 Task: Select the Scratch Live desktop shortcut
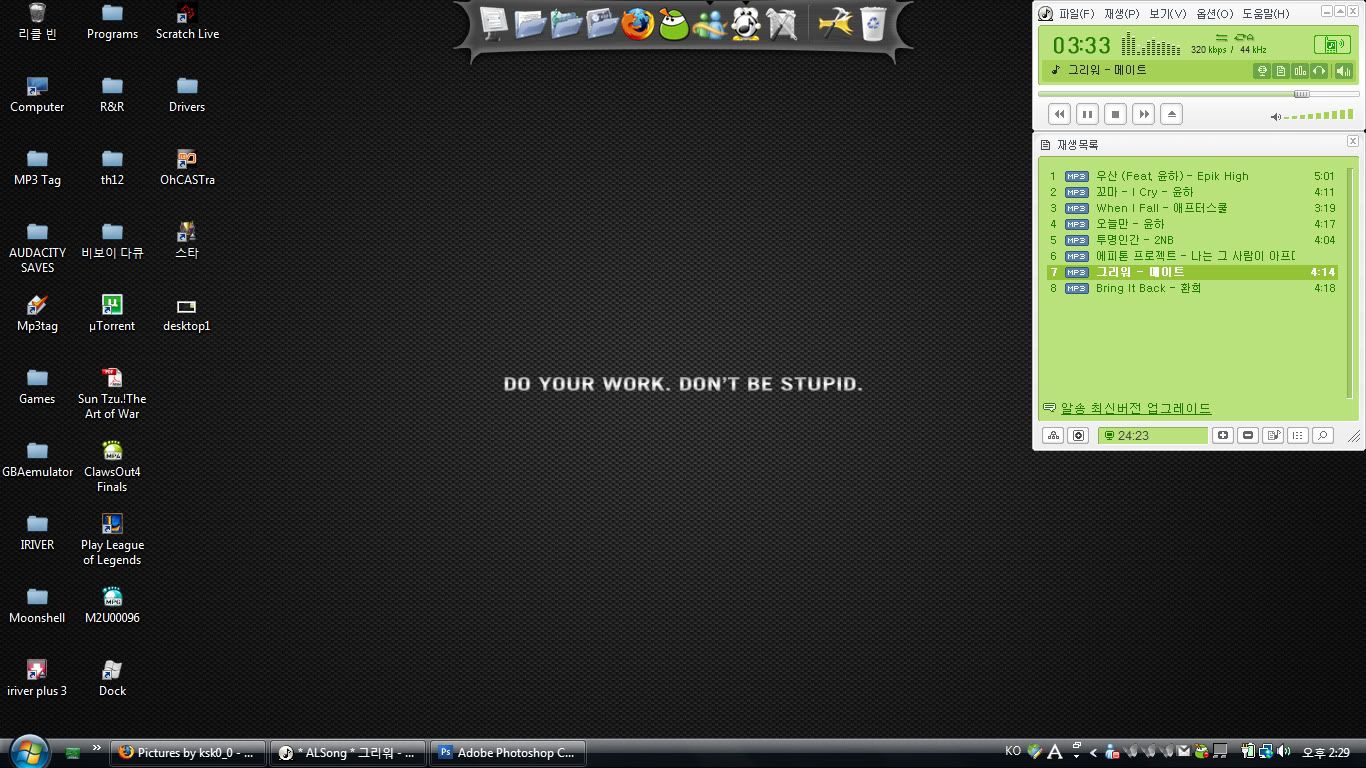pos(187,22)
